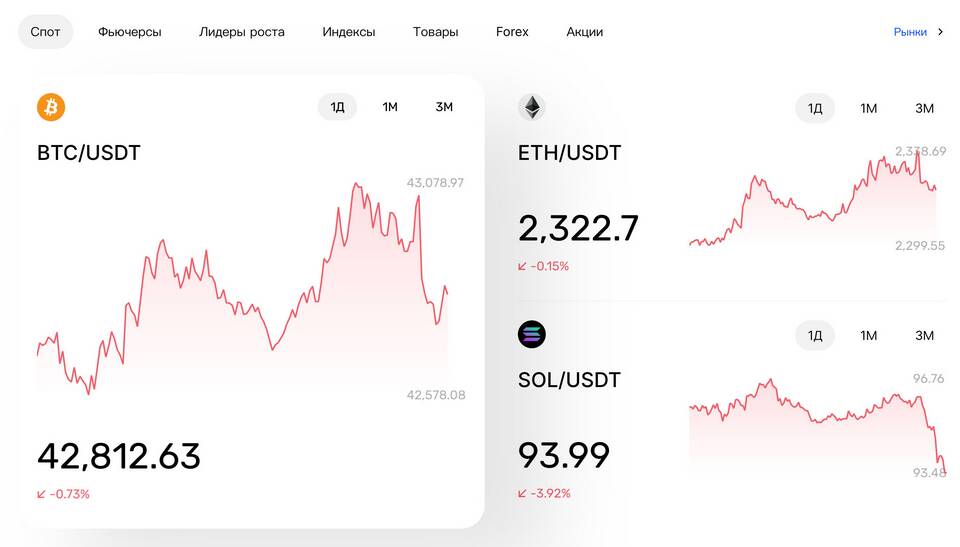Viewport: 960px width, 547px height.
Task: Open the BTC/USDT pair title
Action: coord(89,153)
